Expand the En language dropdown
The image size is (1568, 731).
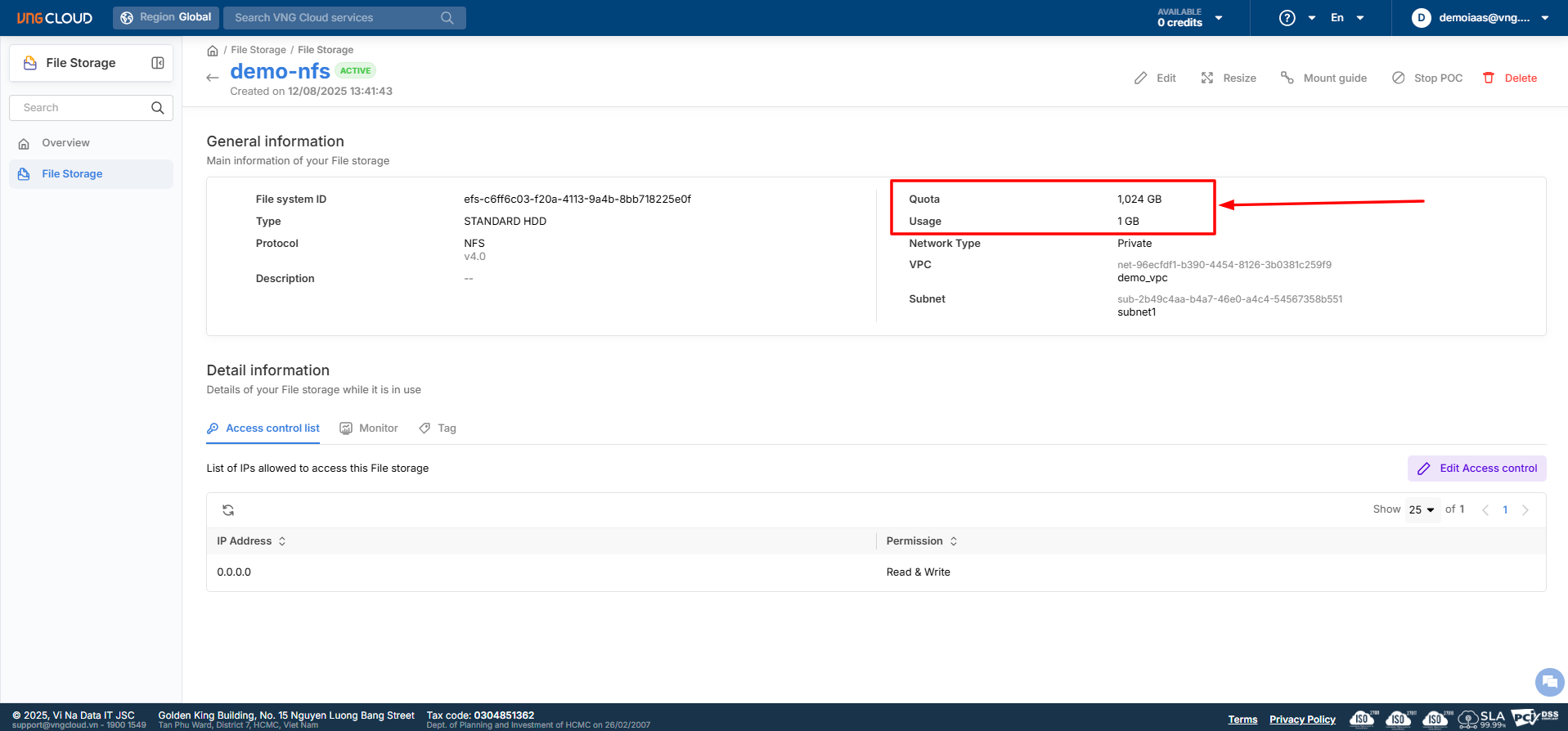coord(1347,18)
